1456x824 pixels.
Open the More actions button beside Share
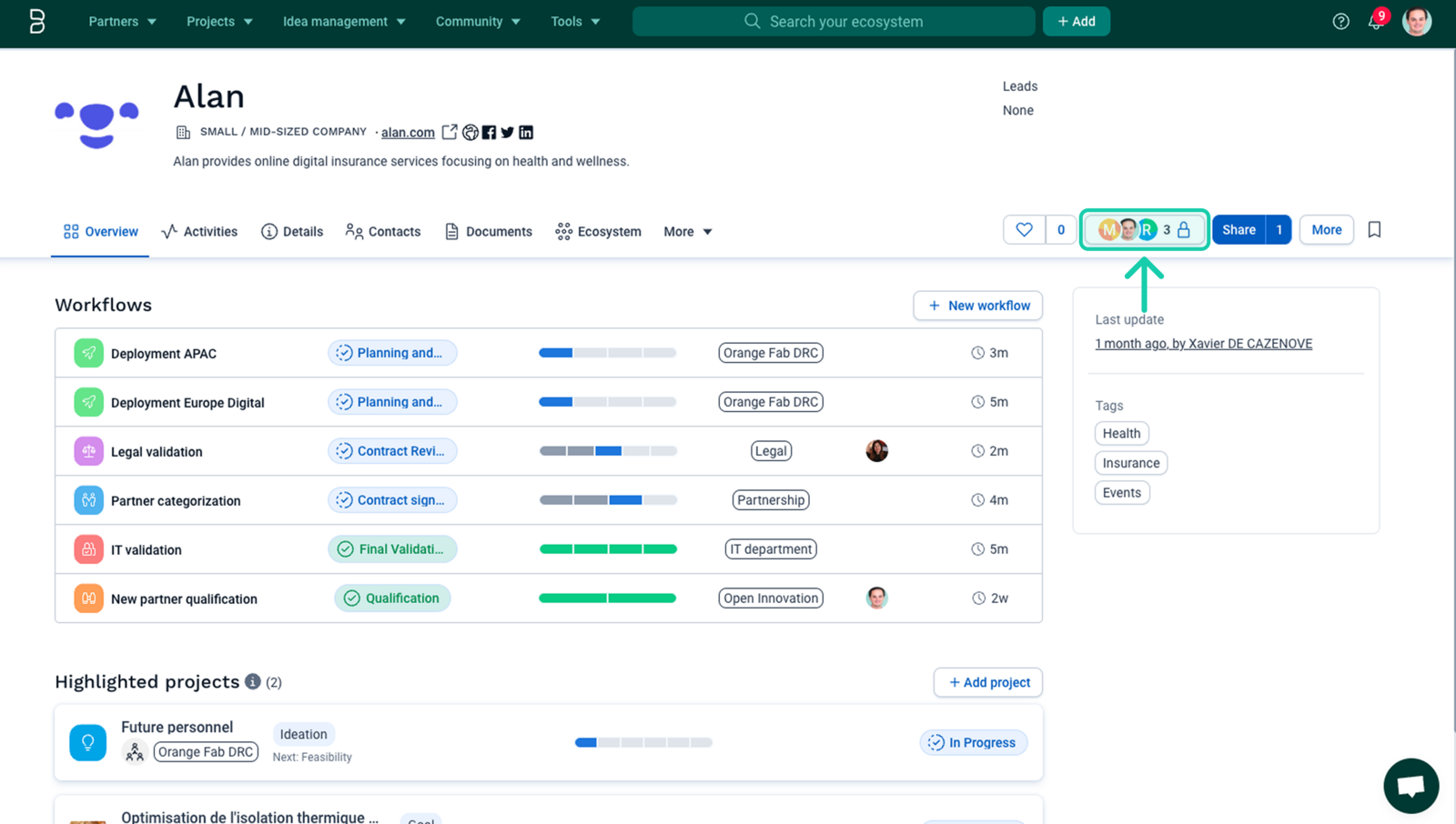click(1326, 230)
